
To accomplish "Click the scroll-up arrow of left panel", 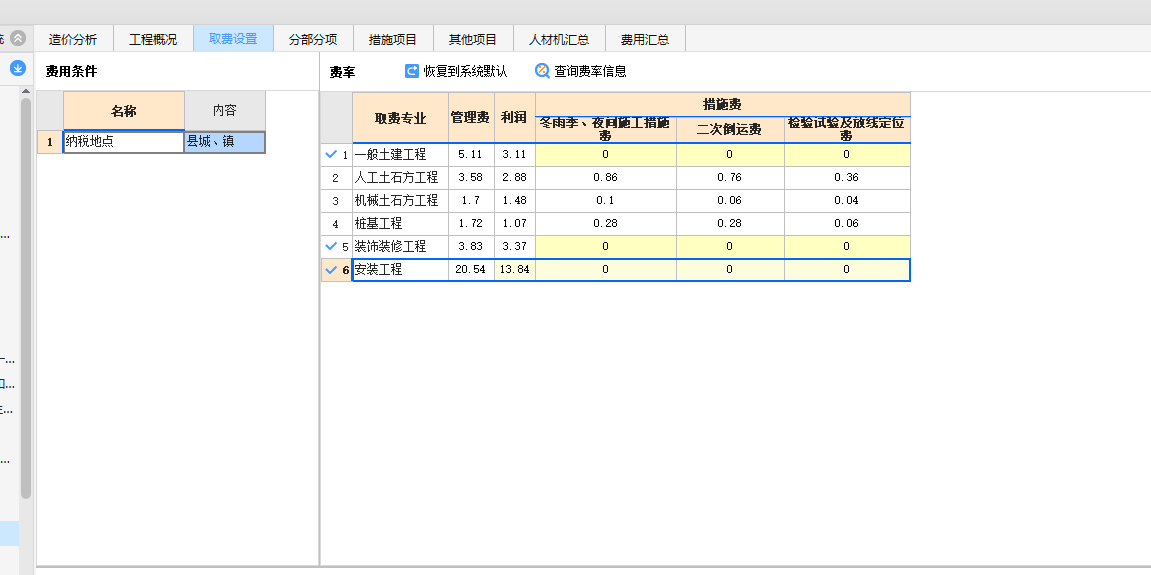I will 26,91.
